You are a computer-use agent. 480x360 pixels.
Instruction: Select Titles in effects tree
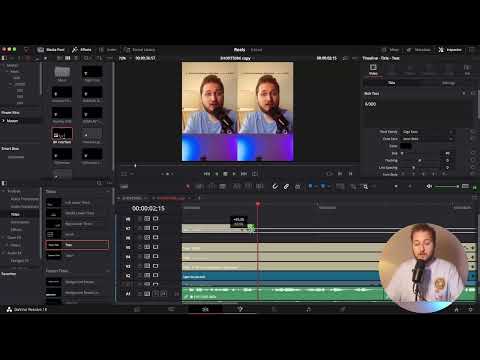coord(15,214)
